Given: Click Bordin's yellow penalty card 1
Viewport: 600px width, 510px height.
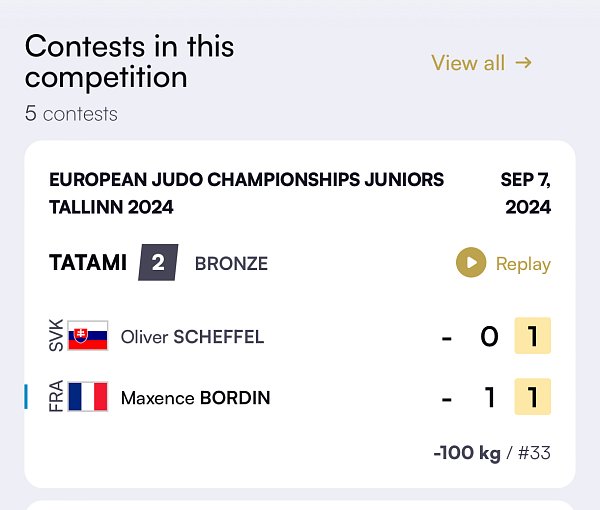Looking at the screenshot, I should (x=533, y=397).
